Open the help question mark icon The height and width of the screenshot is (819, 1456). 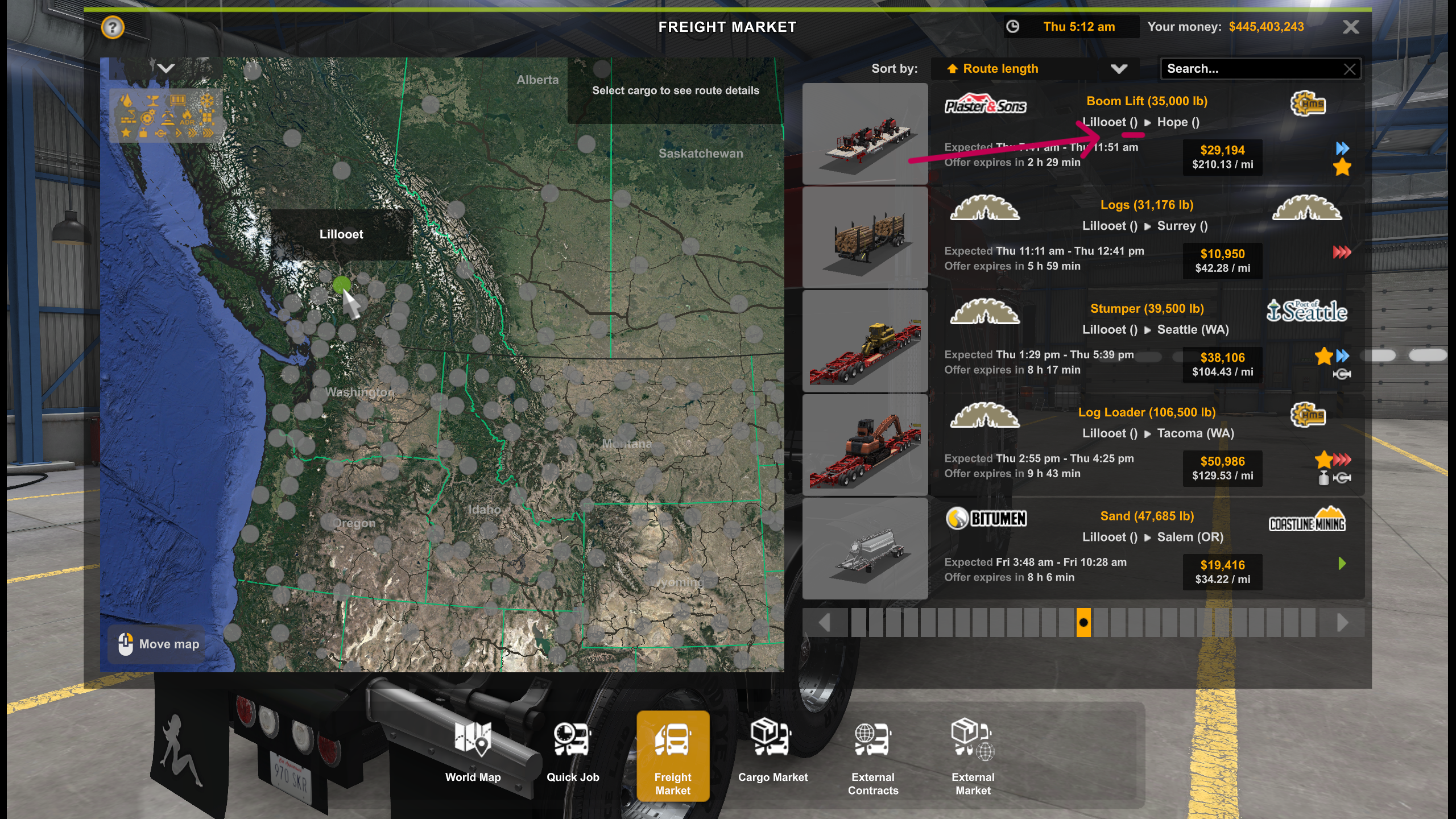click(x=113, y=27)
